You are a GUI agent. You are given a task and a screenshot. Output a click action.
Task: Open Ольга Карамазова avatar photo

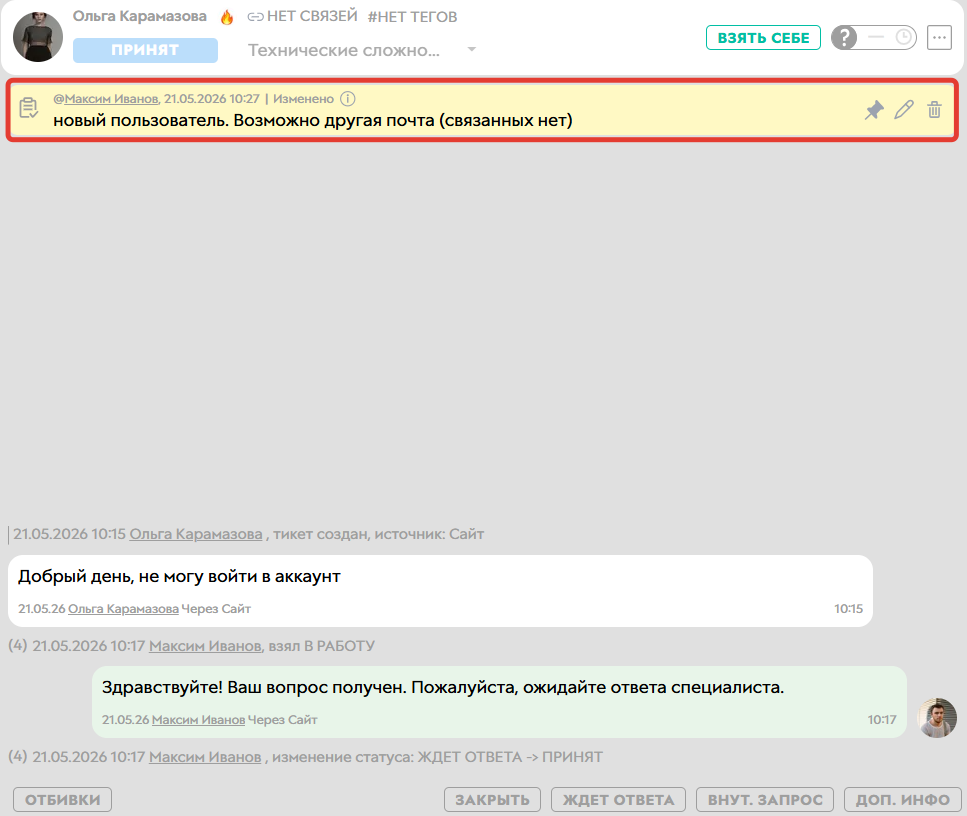[38, 37]
